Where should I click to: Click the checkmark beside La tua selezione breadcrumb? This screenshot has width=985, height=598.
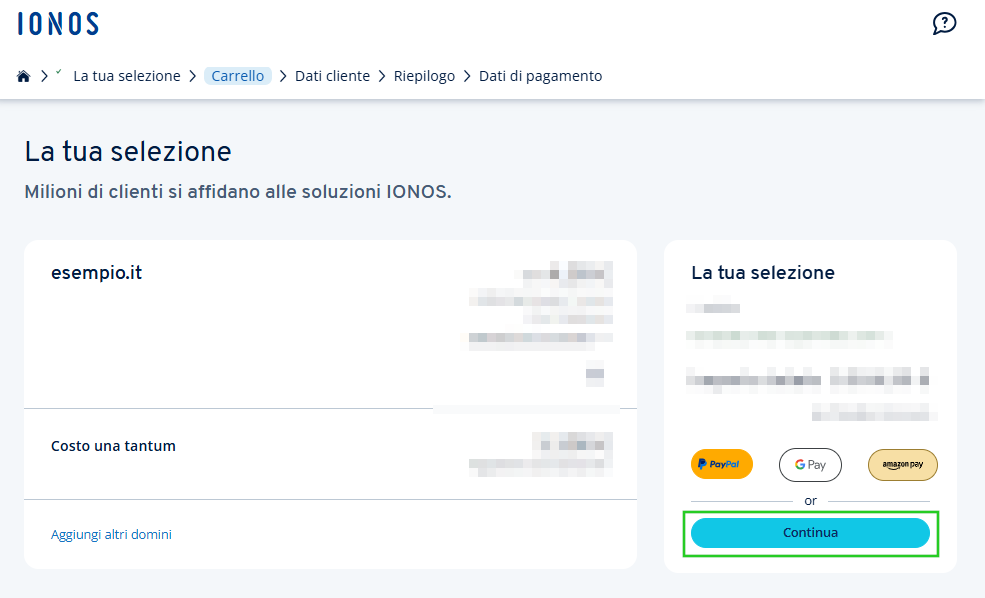(59, 73)
